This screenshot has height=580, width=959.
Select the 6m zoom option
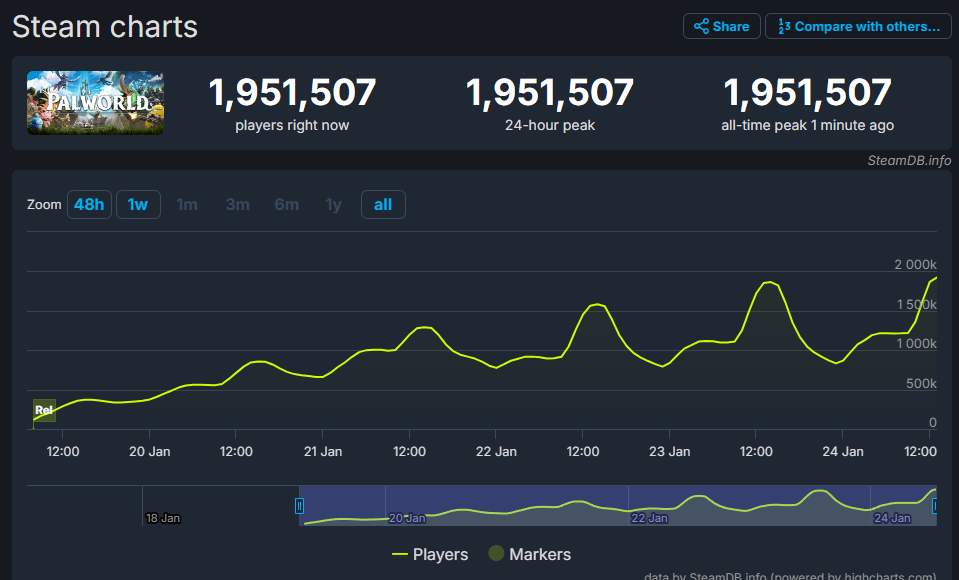click(x=286, y=204)
